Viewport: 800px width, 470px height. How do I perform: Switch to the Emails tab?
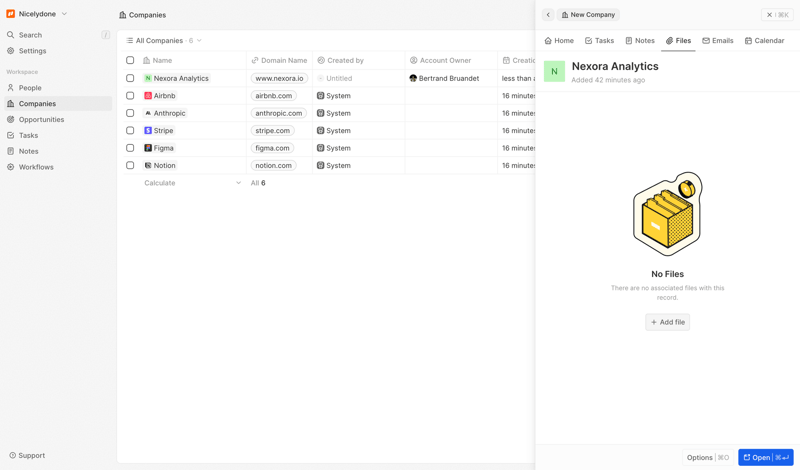point(717,40)
